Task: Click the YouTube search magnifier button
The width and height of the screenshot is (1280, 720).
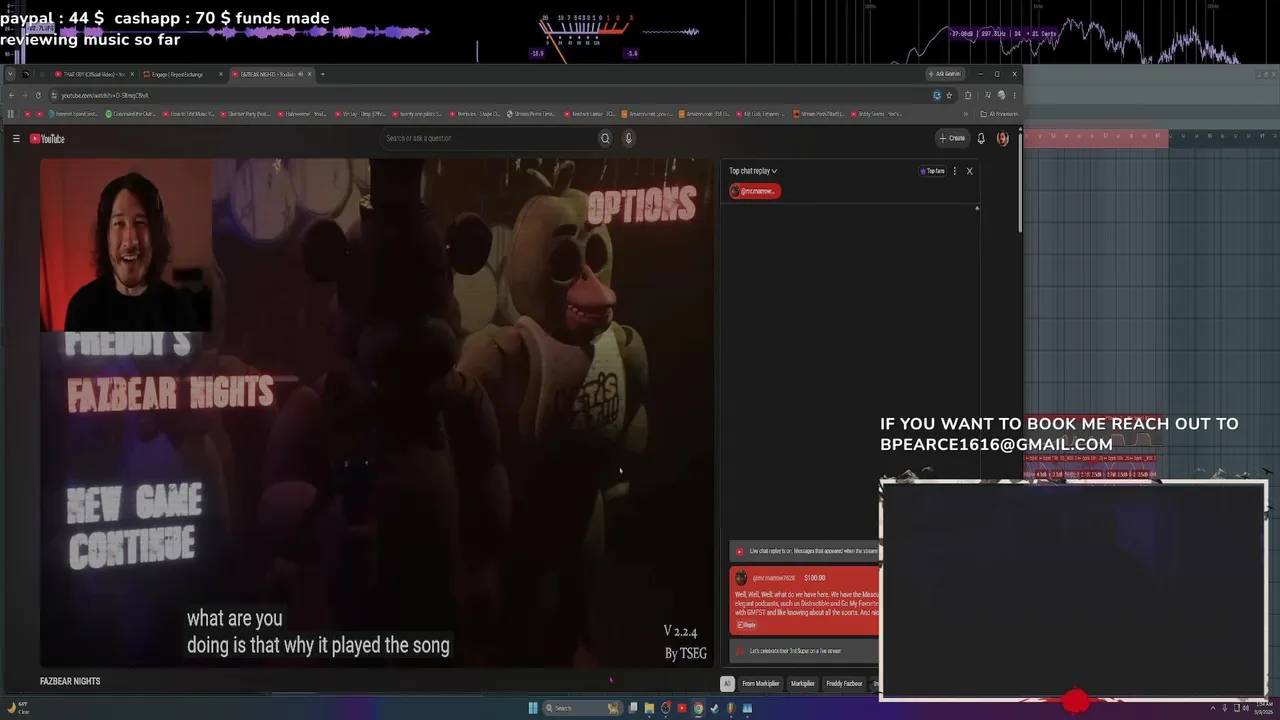Action: pos(605,139)
